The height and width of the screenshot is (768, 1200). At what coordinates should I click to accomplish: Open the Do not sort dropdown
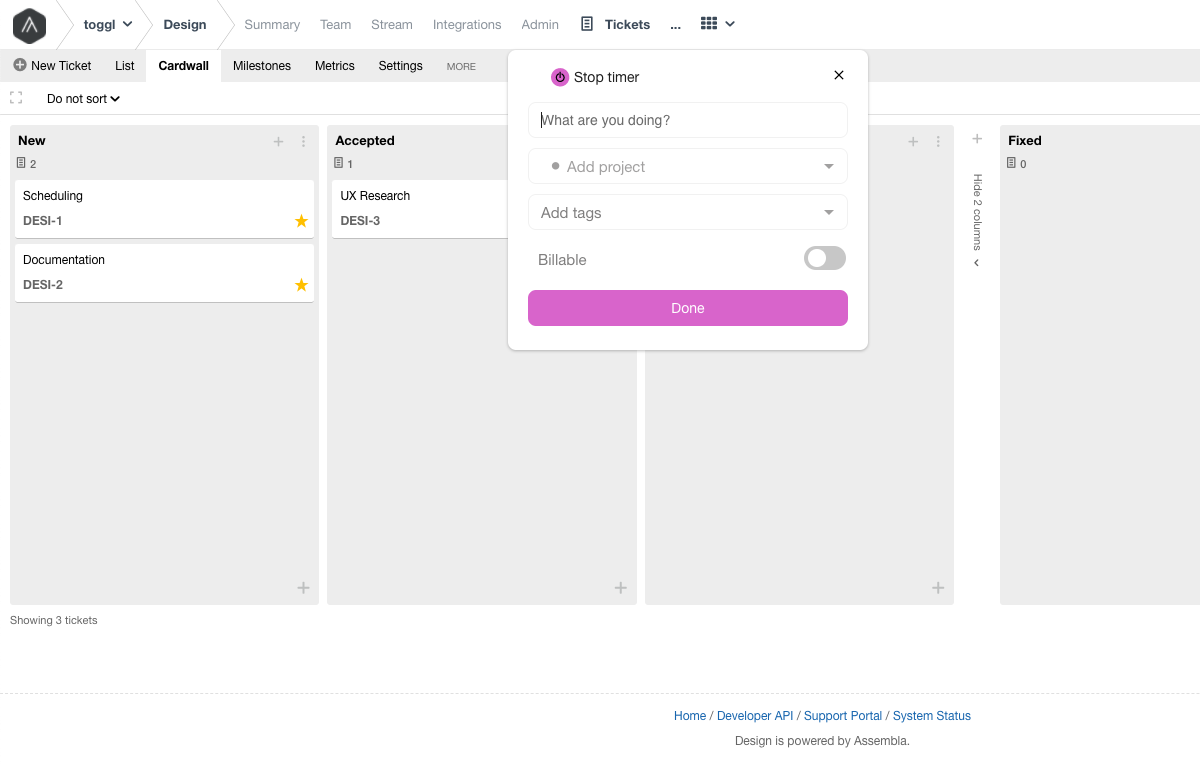point(82,98)
